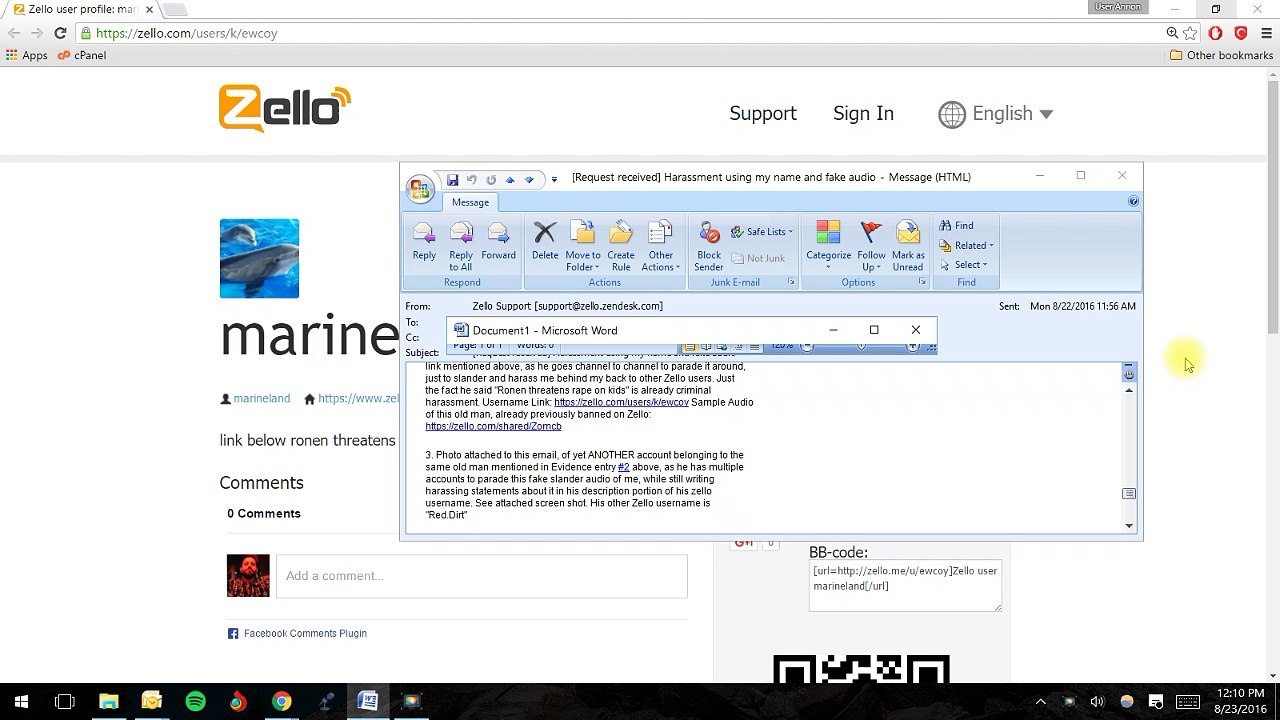The width and height of the screenshot is (1280, 720).
Task: Click Create Rule in Actions group
Action: coord(621,246)
